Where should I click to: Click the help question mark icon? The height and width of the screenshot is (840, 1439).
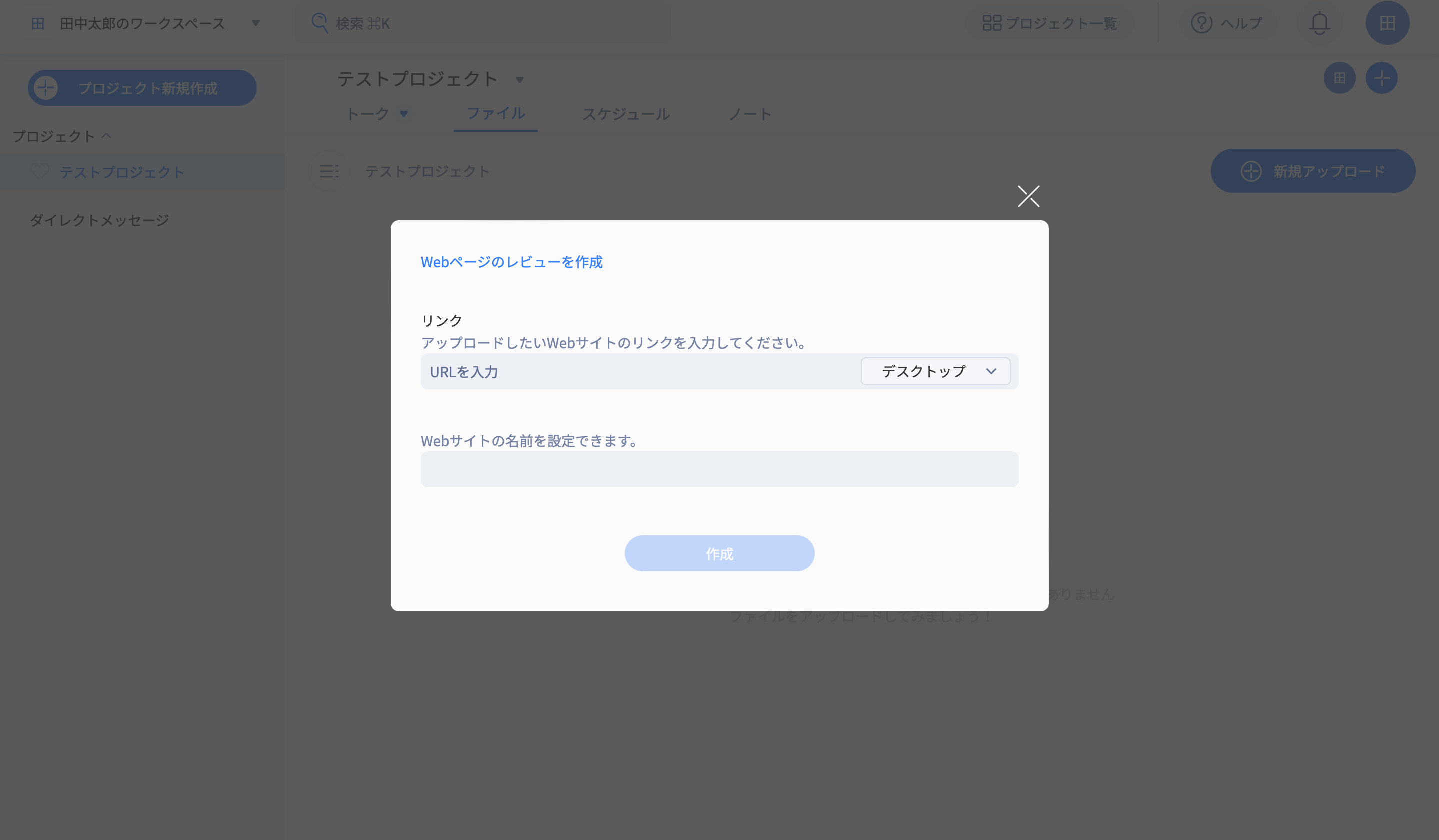[1201, 23]
